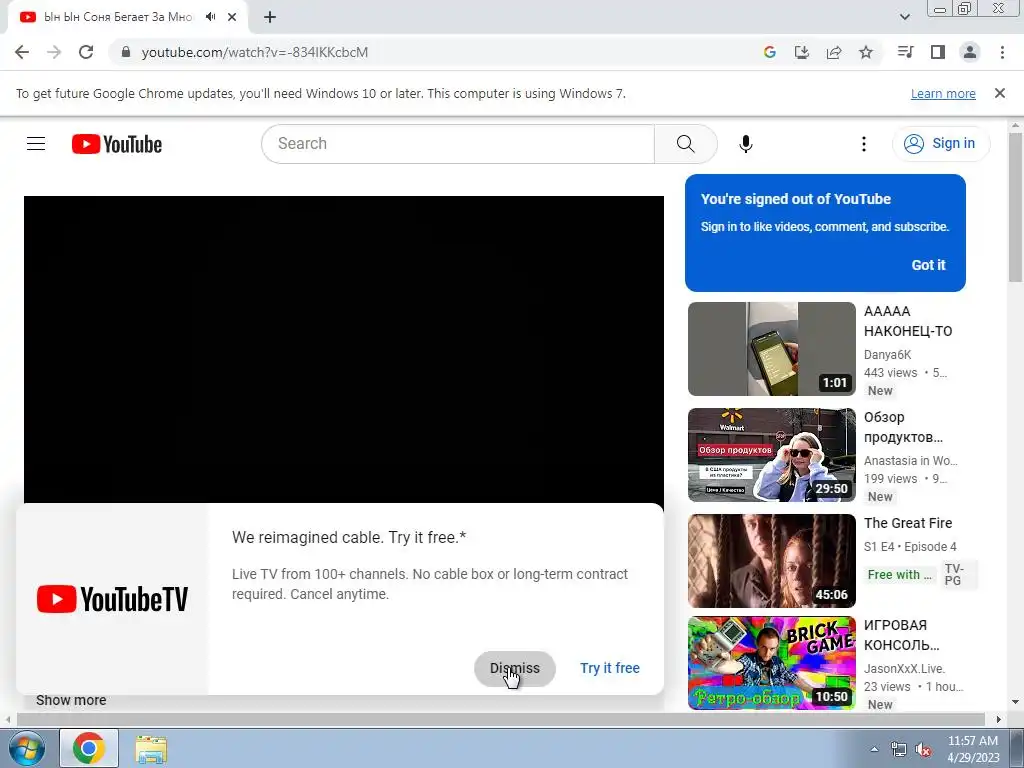Open the ИГРОВАЯ КОНСОЛЬ video title
This screenshot has width=1024, height=768.
pyautogui.click(x=901, y=635)
